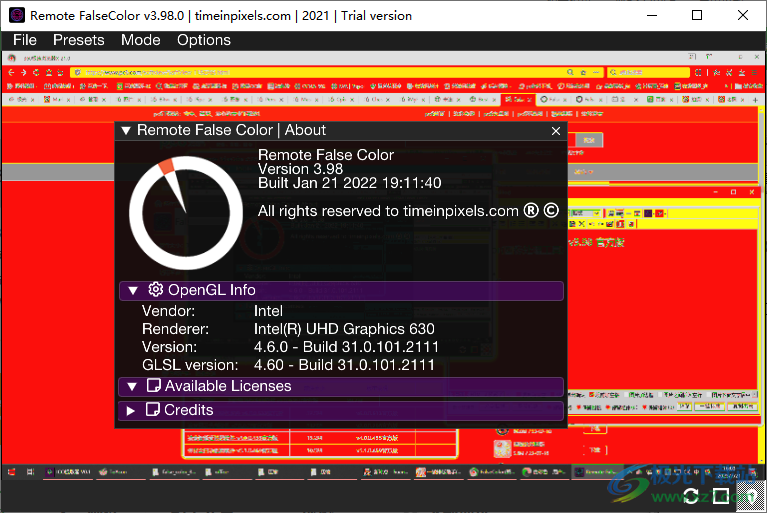Click the GLSL version '4.60 - Build' value
767x513 pixels.
click(x=344, y=365)
